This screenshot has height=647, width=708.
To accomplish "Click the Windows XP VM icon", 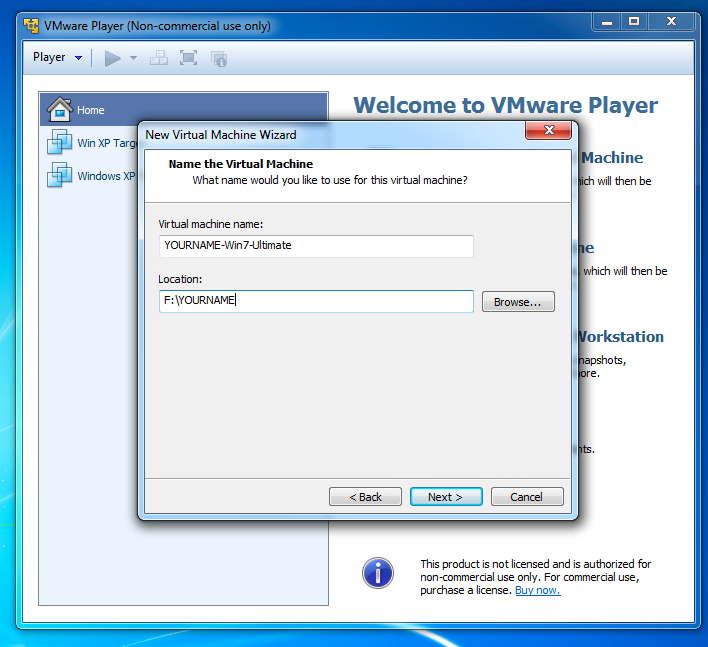I will [59, 175].
